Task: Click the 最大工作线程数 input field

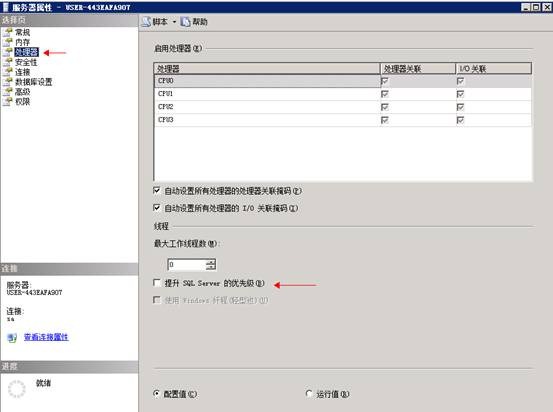Action: (187, 264)
